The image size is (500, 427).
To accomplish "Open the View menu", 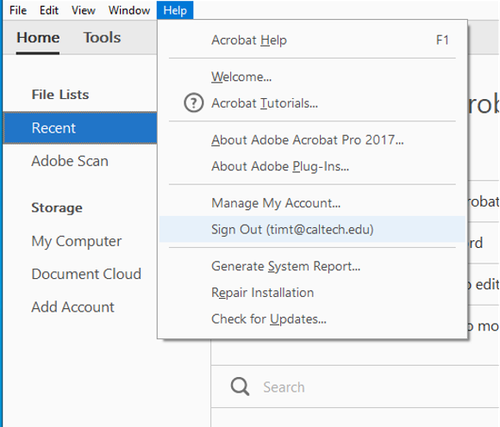I will click(83, 10).
